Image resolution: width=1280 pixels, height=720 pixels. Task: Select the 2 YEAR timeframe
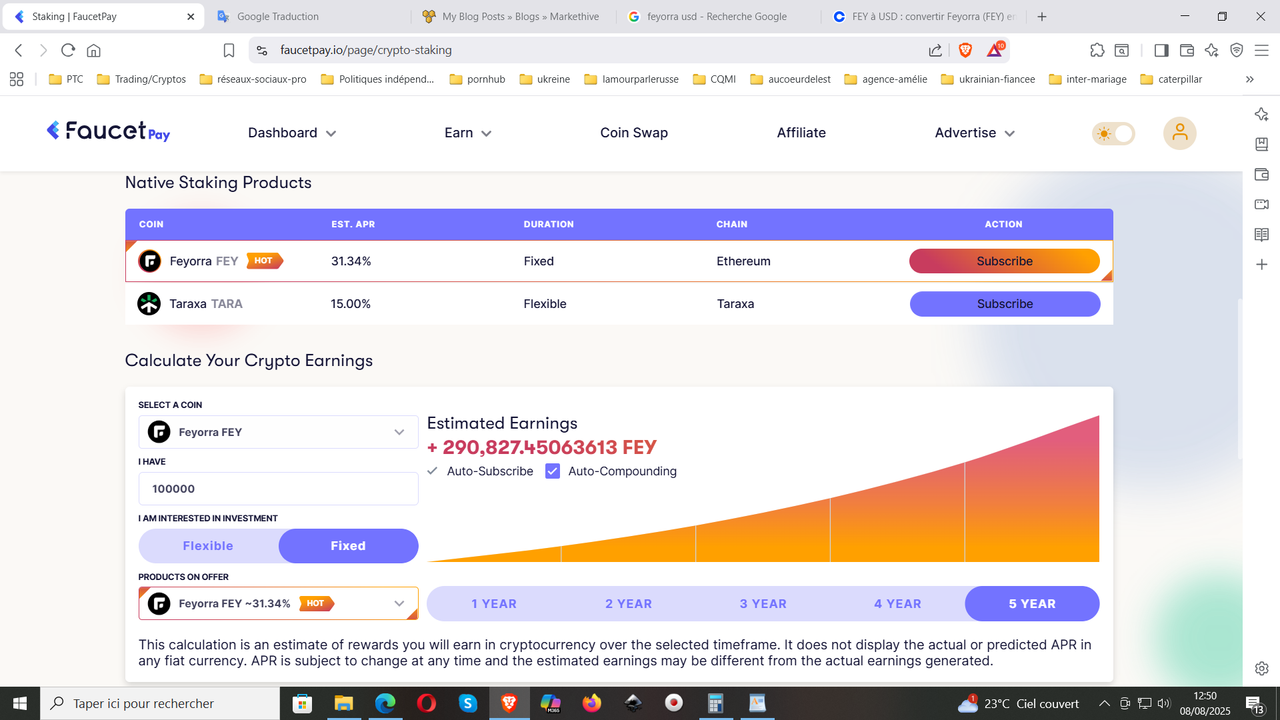(628, 604)
